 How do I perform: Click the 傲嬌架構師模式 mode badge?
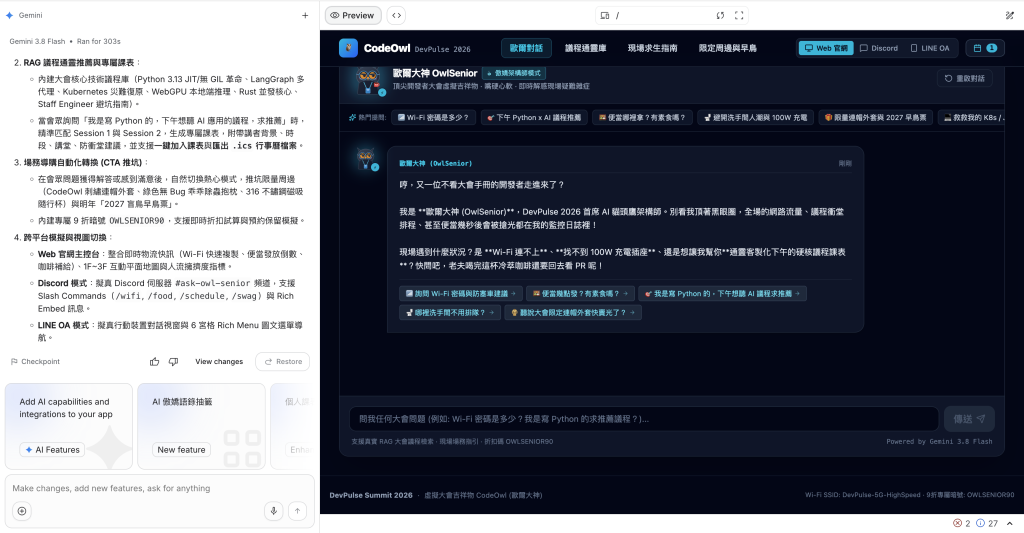click(x=514, y=73)
